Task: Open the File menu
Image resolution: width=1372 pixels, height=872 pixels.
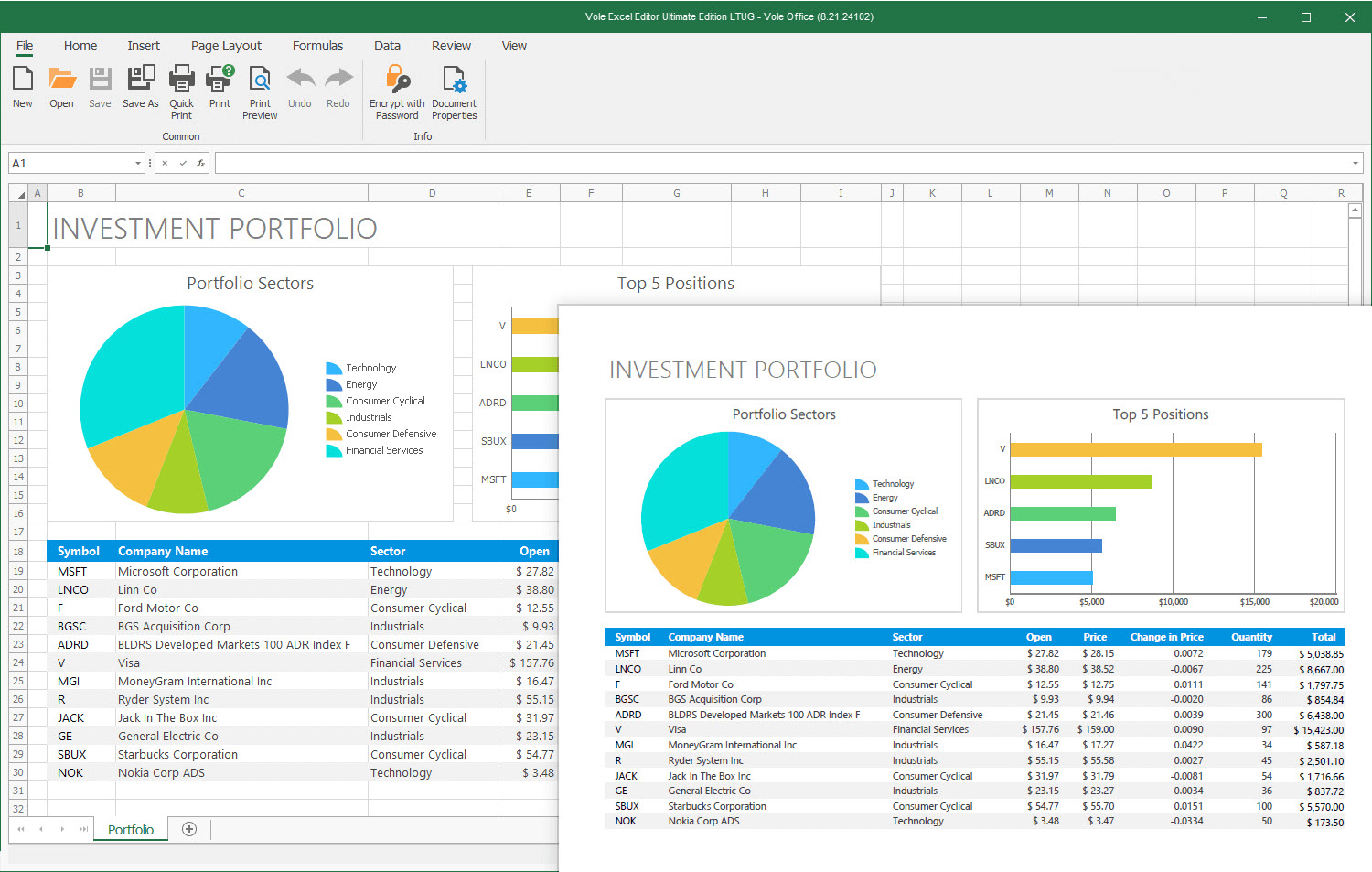Action: (x=25, y=46)
